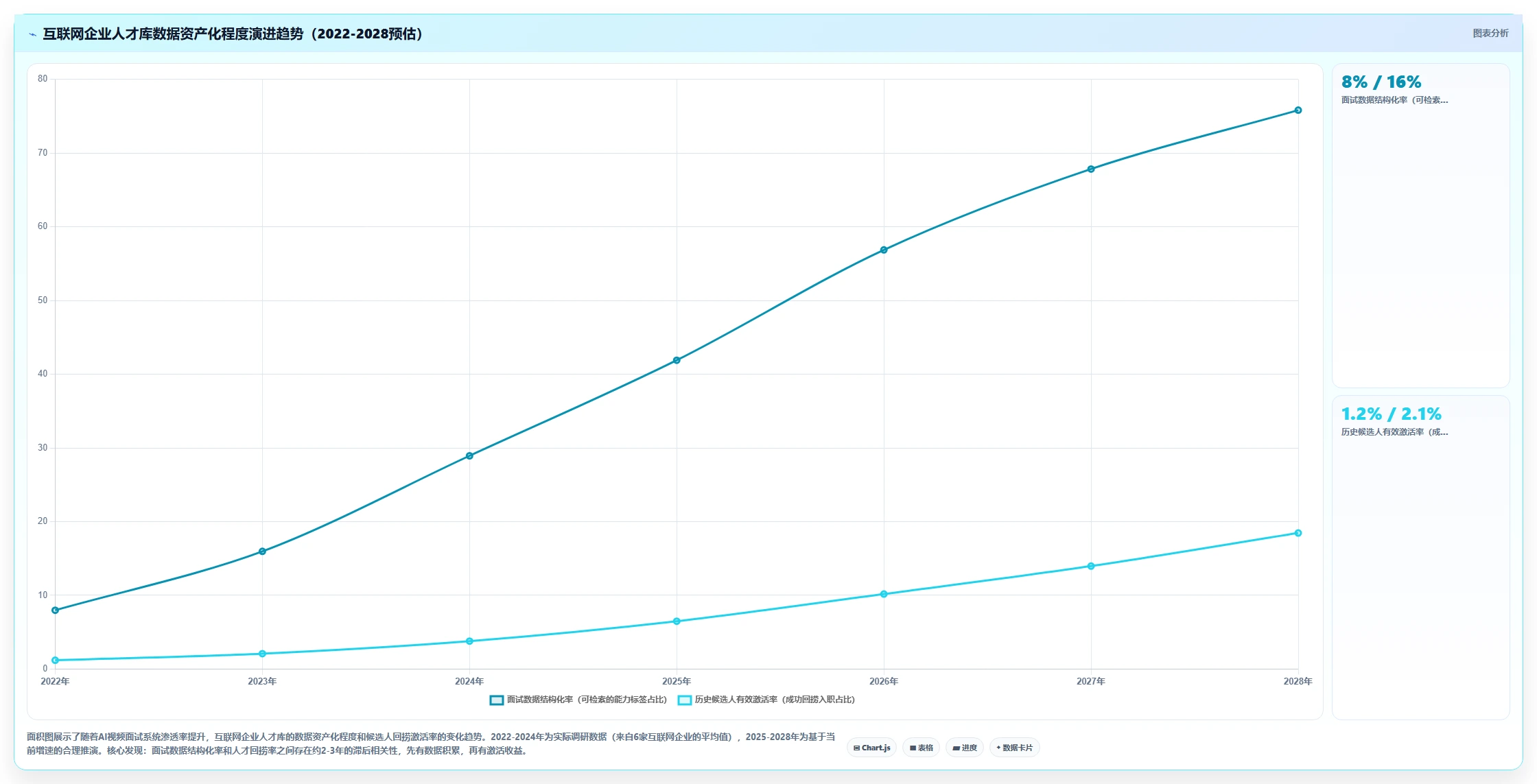Click the 2028年 x-axis label
This screenshot has width=1537, height=784.
coord(1298,681)
